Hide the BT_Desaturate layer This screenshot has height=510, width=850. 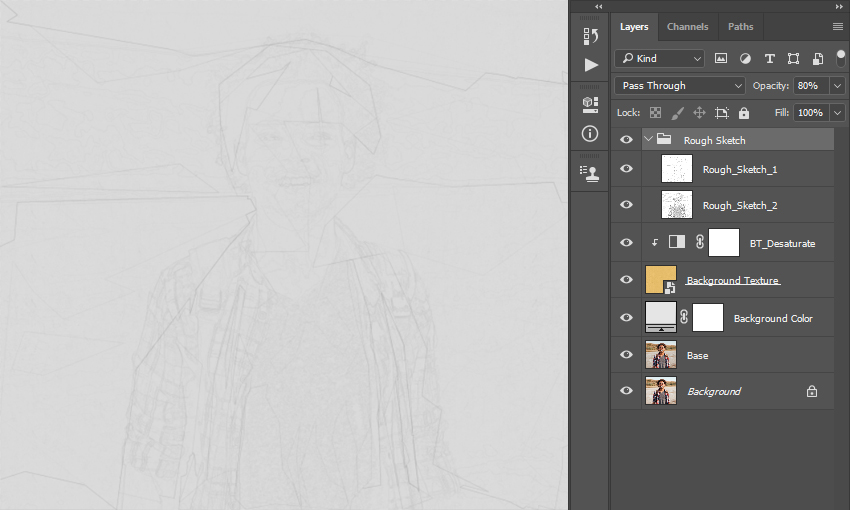(626, 242)
